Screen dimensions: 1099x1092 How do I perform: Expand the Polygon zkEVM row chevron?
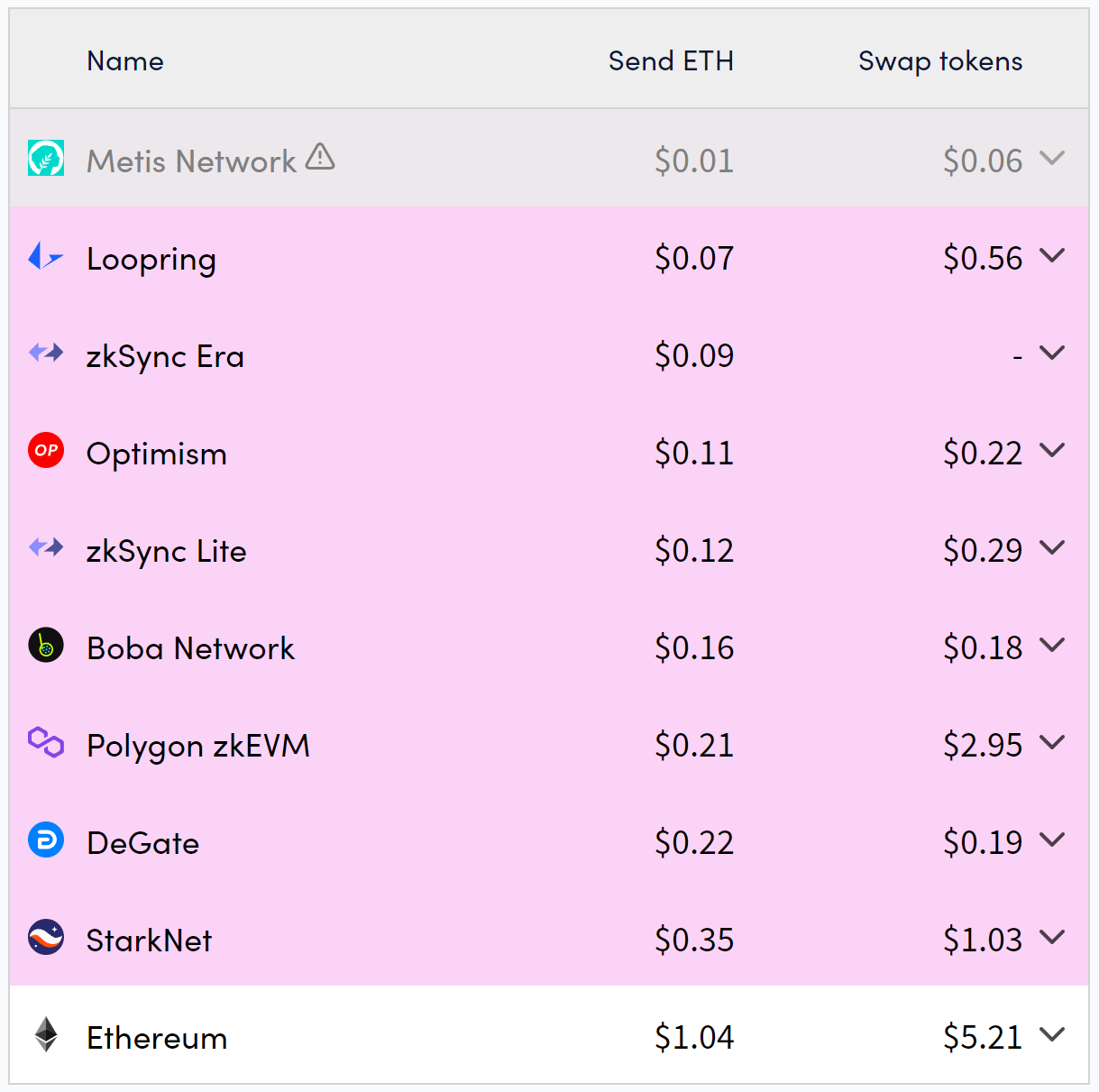[x=1052, y=743]
